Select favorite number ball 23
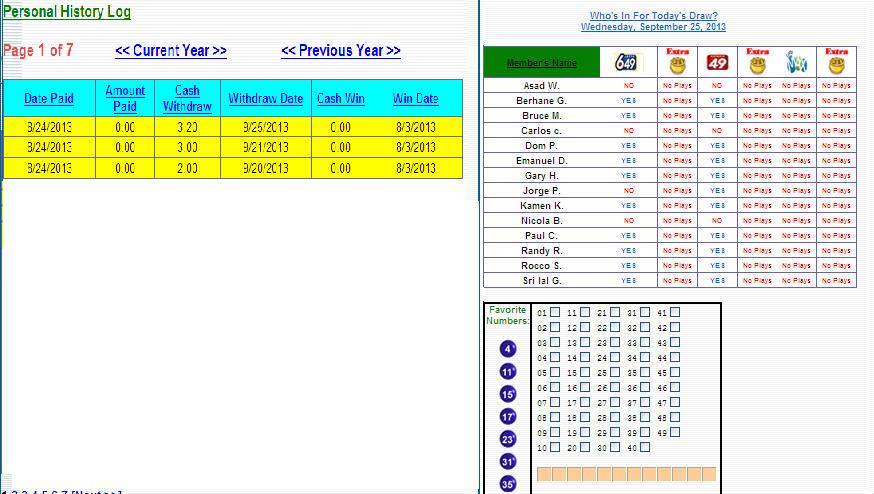 tap(508, 439)
